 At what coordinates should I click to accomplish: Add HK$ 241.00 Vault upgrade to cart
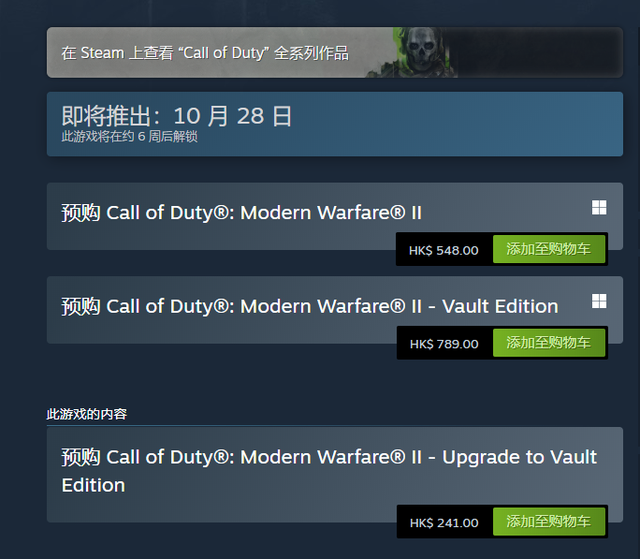click(549, 521)
